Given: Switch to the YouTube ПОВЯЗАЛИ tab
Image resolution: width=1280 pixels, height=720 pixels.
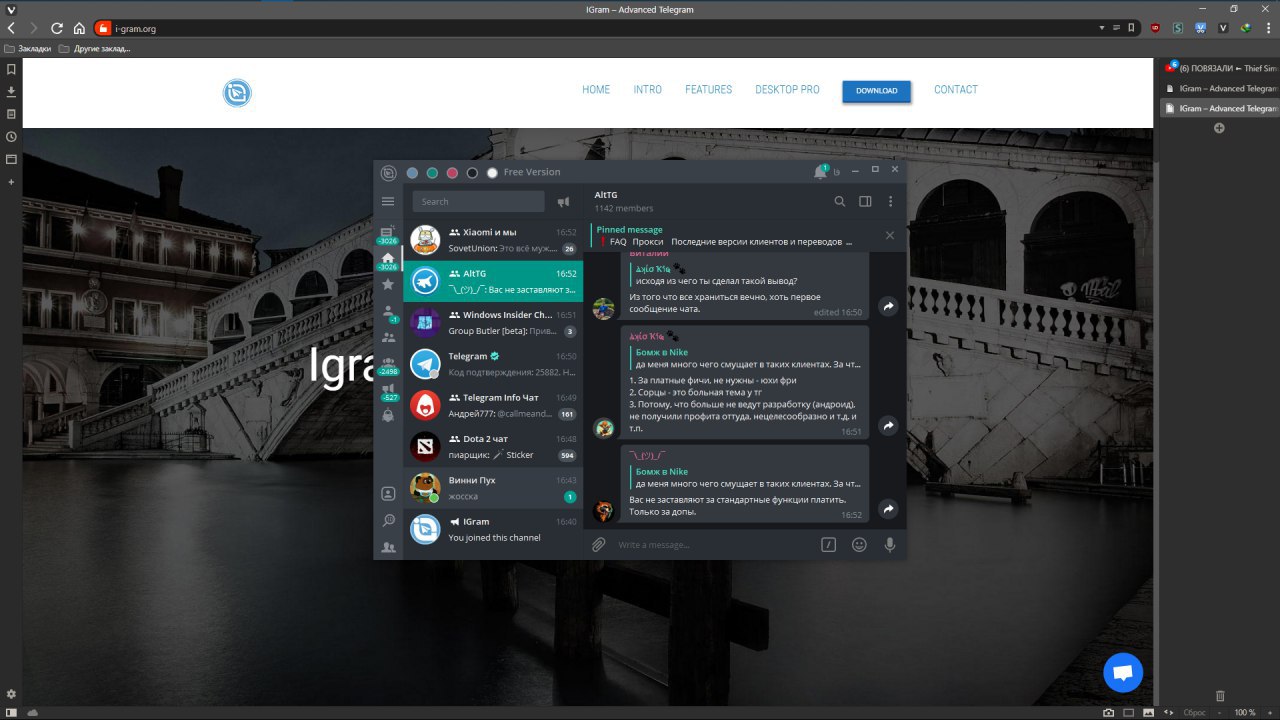Looking at the screenshot, I should tap(1220, 68).
